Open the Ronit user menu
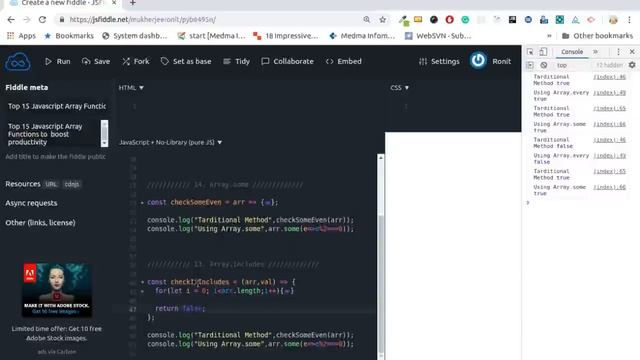 click(501, 61)
